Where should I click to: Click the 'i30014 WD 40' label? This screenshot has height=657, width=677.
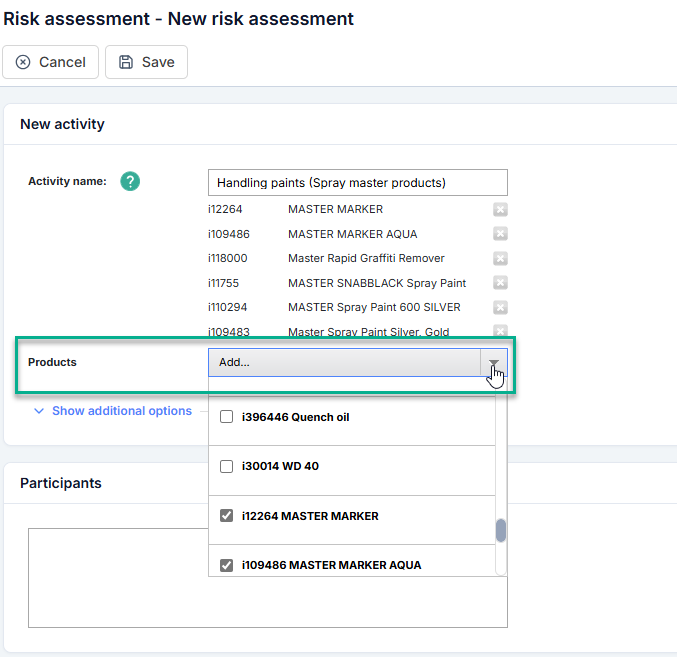280,467
